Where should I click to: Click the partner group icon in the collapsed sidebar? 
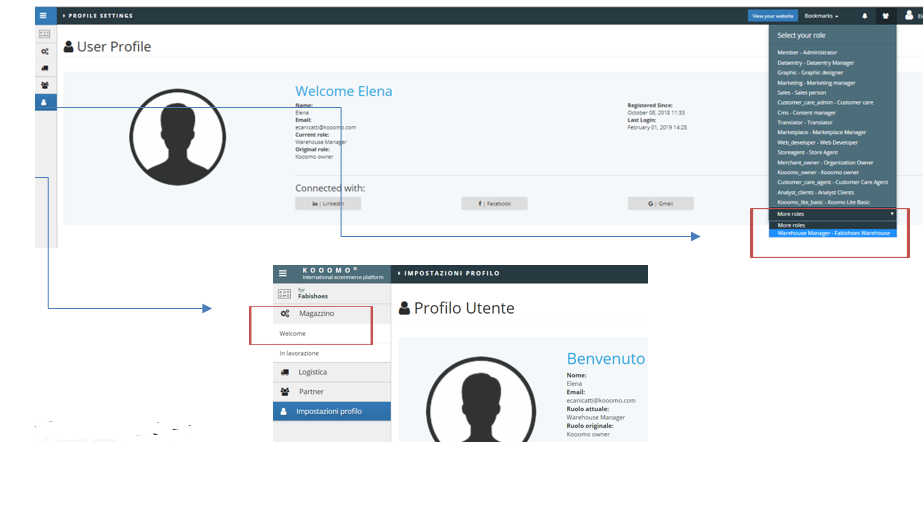(45, 85)
